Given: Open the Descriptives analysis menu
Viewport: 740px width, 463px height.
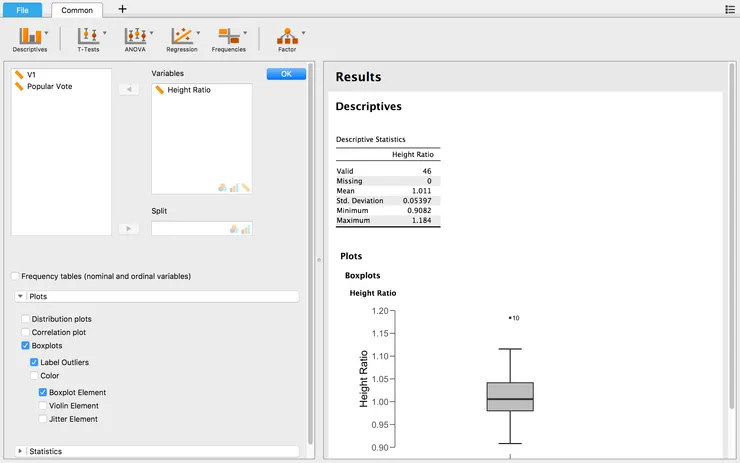Looking at the screenshot, I should (30, 39).
